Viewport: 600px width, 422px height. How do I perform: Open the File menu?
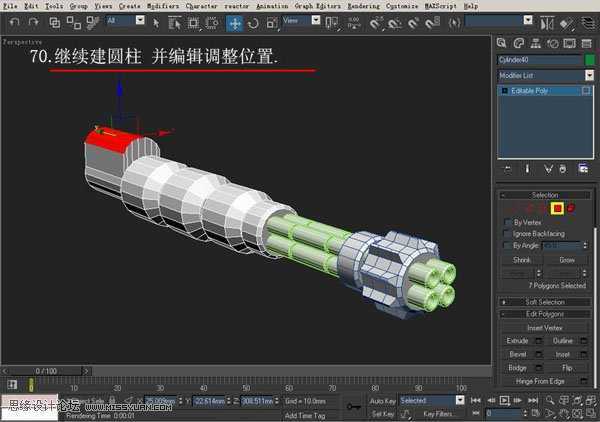click(10, 6)
